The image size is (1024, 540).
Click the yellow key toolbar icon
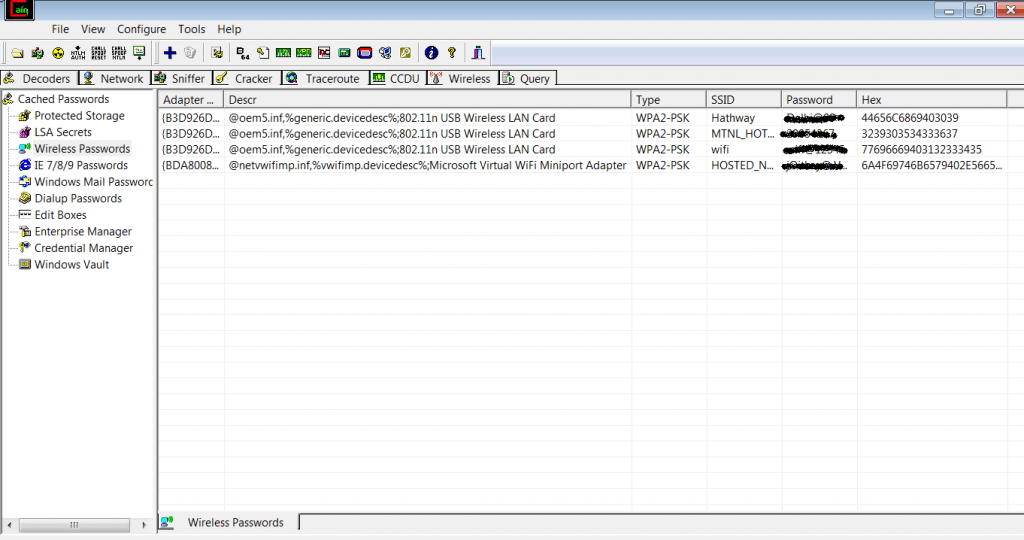(x=405, y=53)
